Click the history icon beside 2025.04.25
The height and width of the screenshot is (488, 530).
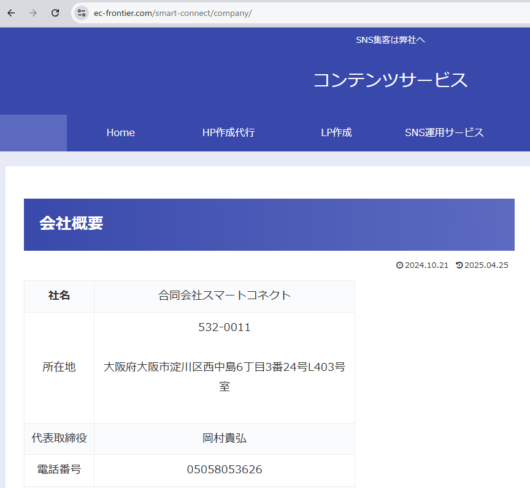point(459,265)
